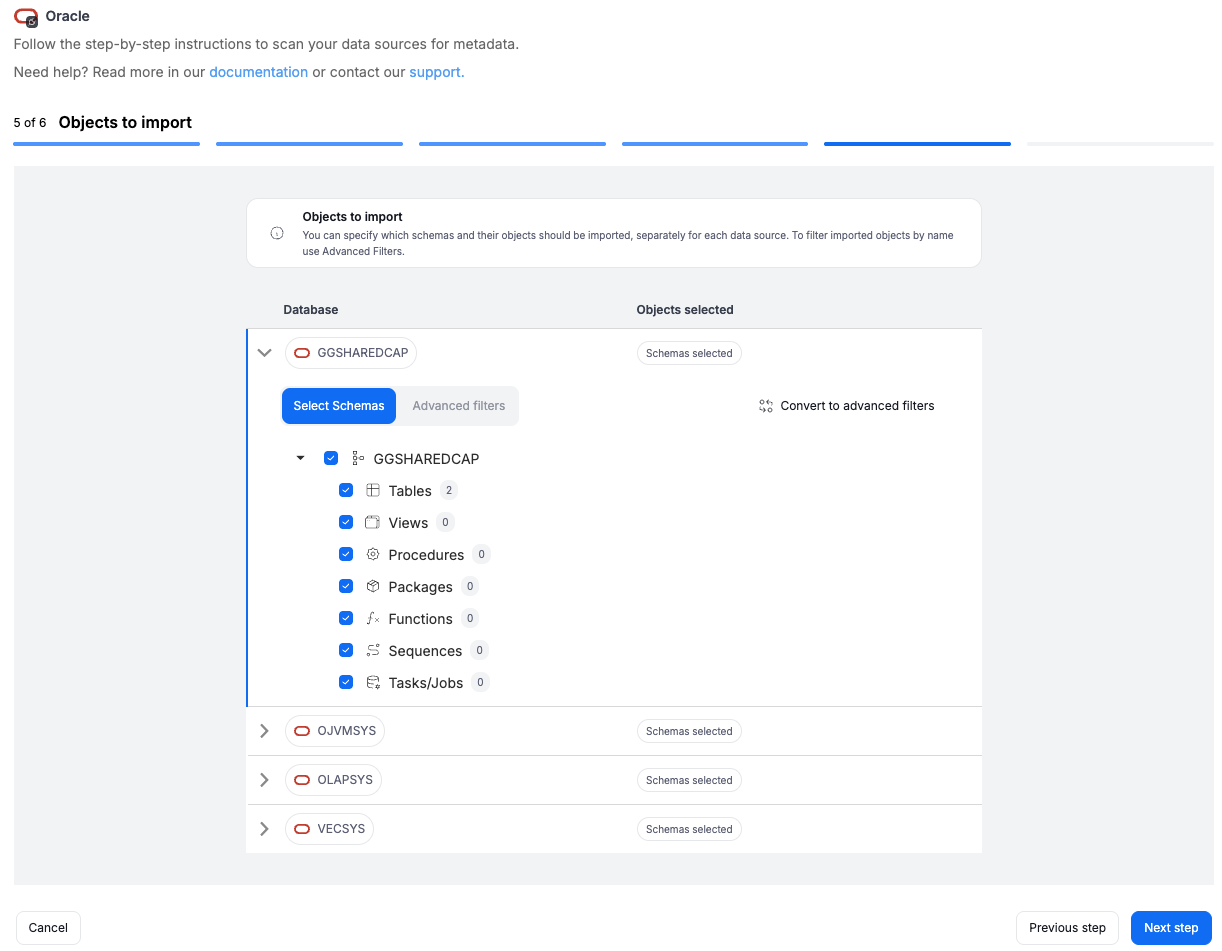1222x951 pixels.
Task: Expand the OJVMSYS database row
Action: pyautogui.click(x=264, y=731)
